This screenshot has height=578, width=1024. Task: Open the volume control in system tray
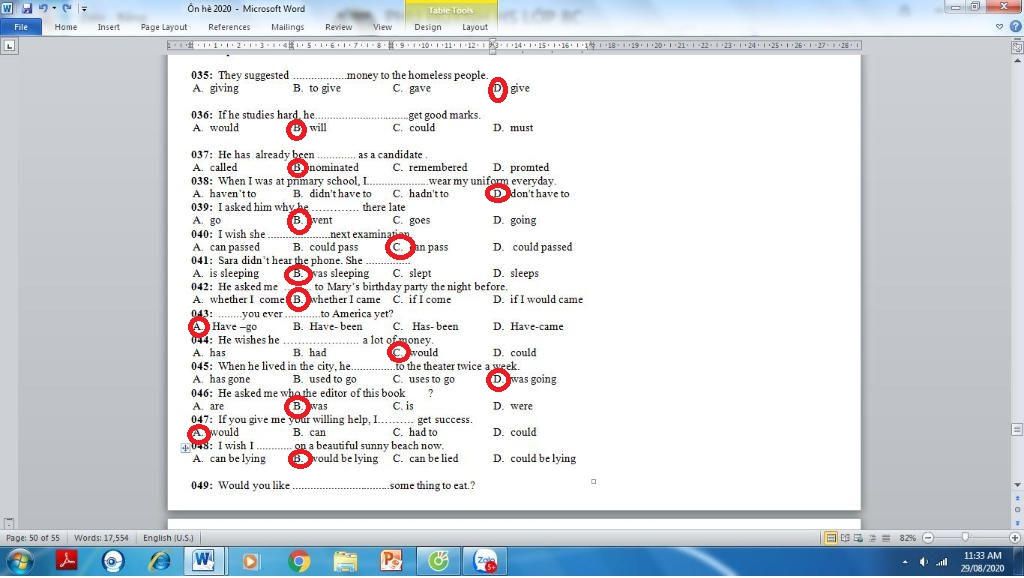923,562
